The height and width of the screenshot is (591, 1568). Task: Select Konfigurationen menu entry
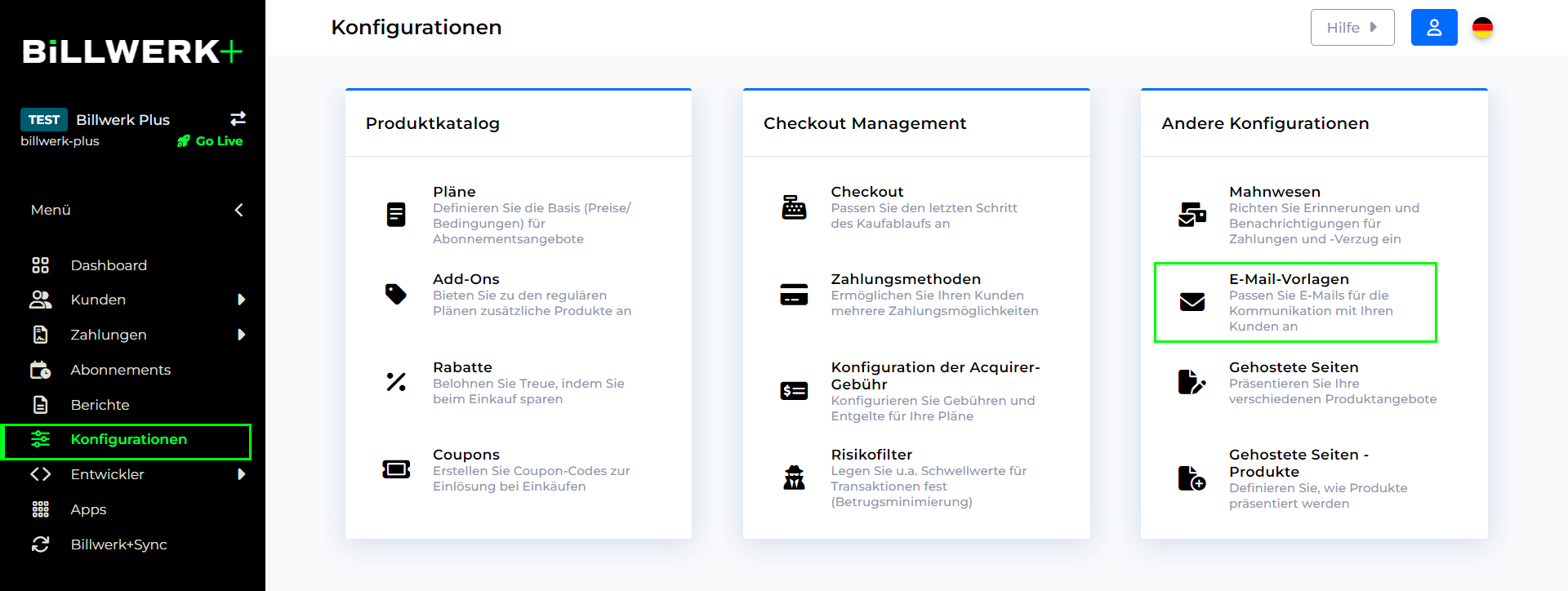[x=128, y=439]
